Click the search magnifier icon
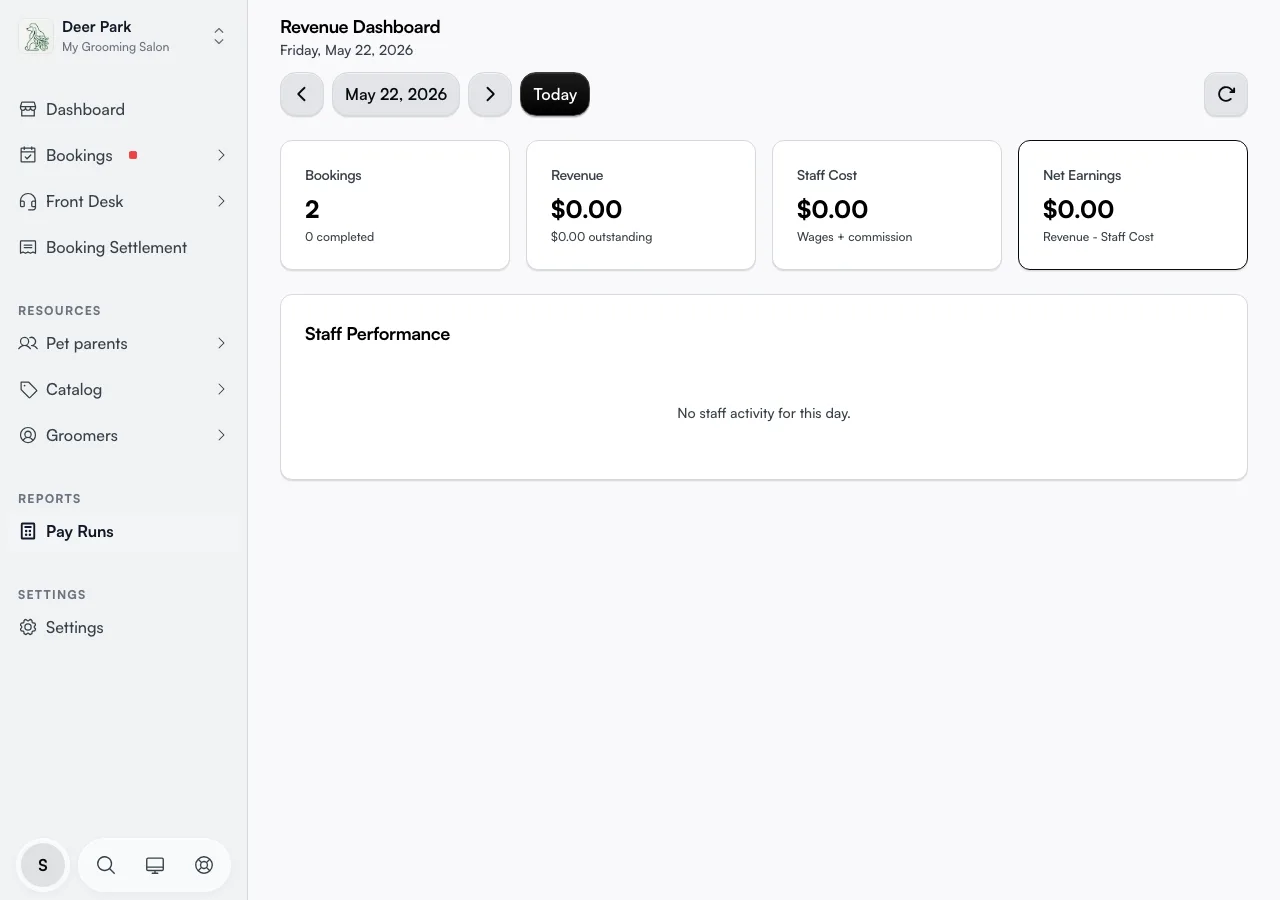This screenshot has height=900, width=1280. point(106,865)
